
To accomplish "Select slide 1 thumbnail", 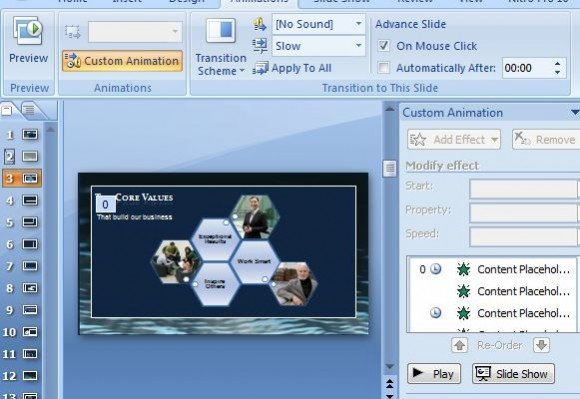I will coord(30,134).
